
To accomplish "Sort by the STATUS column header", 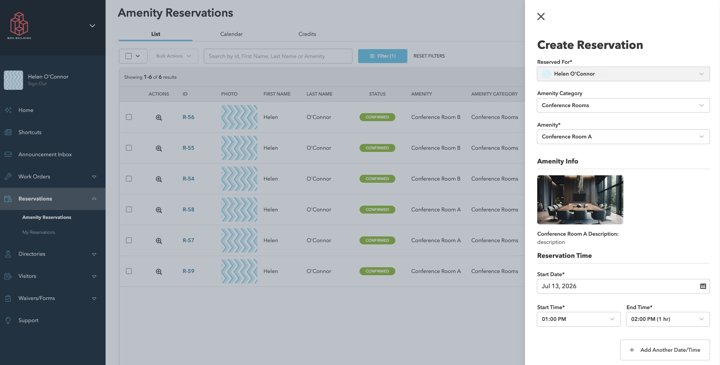I will 377,94.
